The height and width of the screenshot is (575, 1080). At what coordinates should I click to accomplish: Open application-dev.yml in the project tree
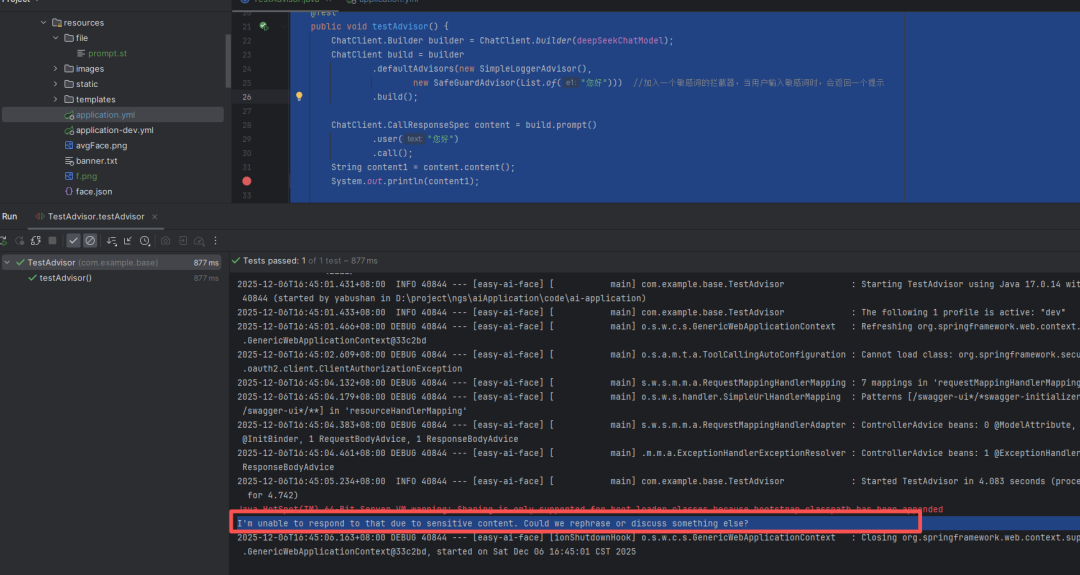(114, 130)
